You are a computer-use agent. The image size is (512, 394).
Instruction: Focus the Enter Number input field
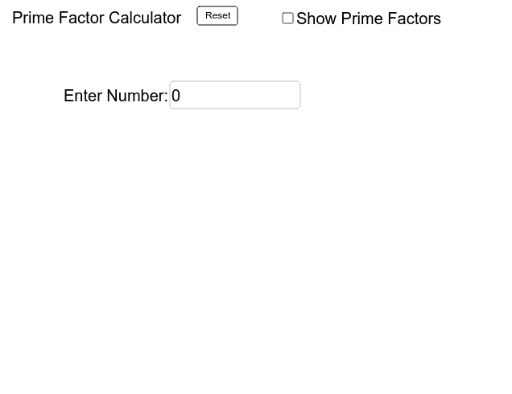[235, 95]
